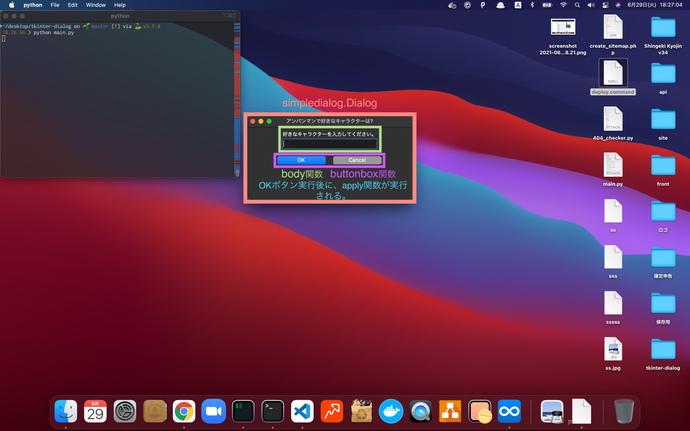
Task: Launch QuickTime Player from the Dock
Action: coord(421,411)
